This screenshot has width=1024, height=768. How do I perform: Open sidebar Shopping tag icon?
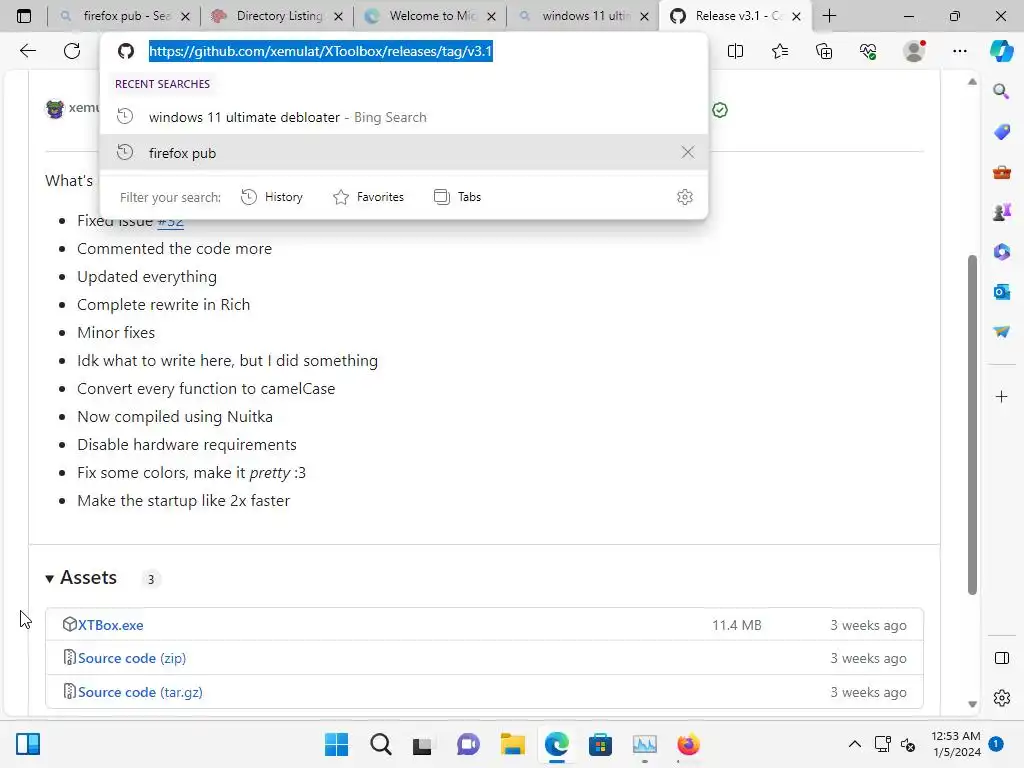[x=1001, y=131]
